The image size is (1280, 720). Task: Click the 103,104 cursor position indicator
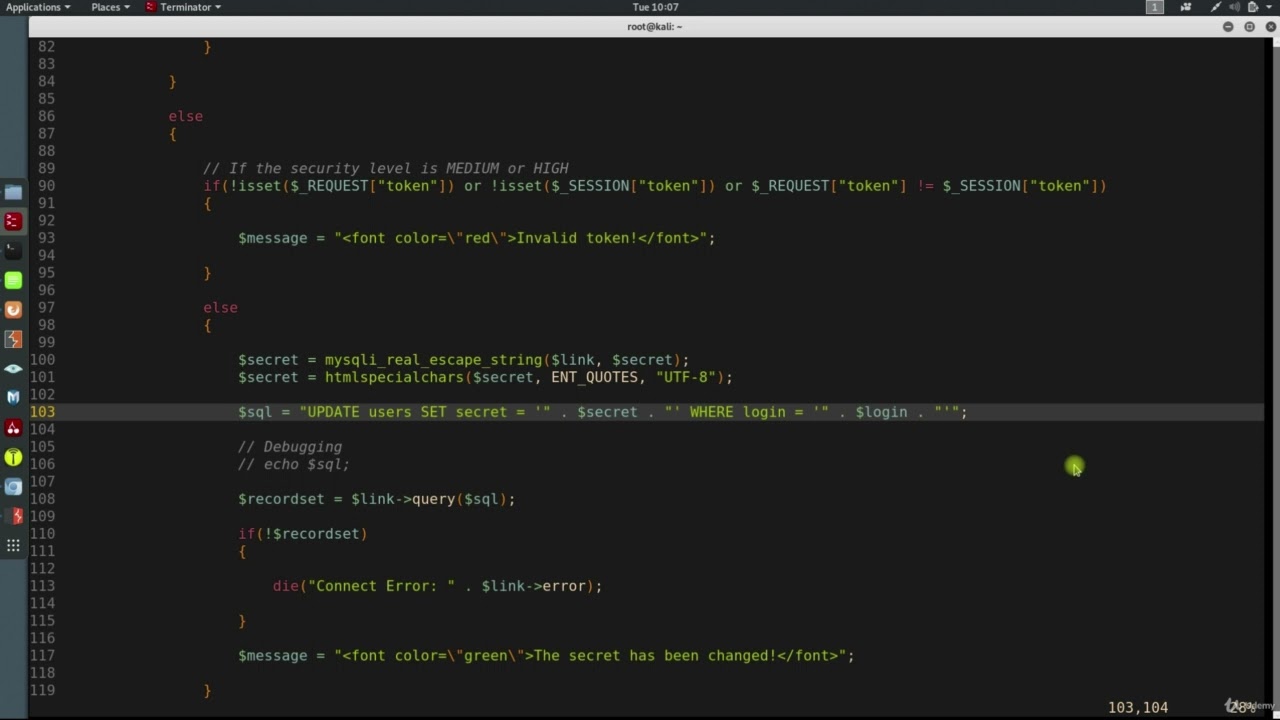[x=1138, y=707]
